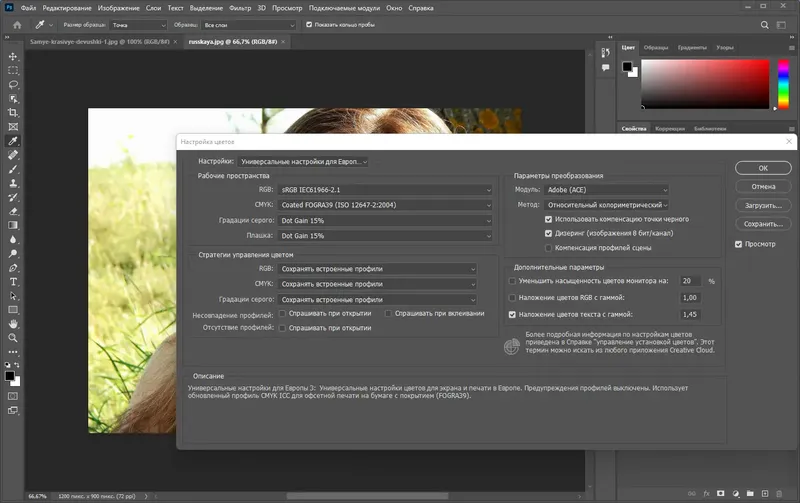Switch to the Градиенты tab
The width and height of the screenshot is (800, 503).
pos(691,46)
